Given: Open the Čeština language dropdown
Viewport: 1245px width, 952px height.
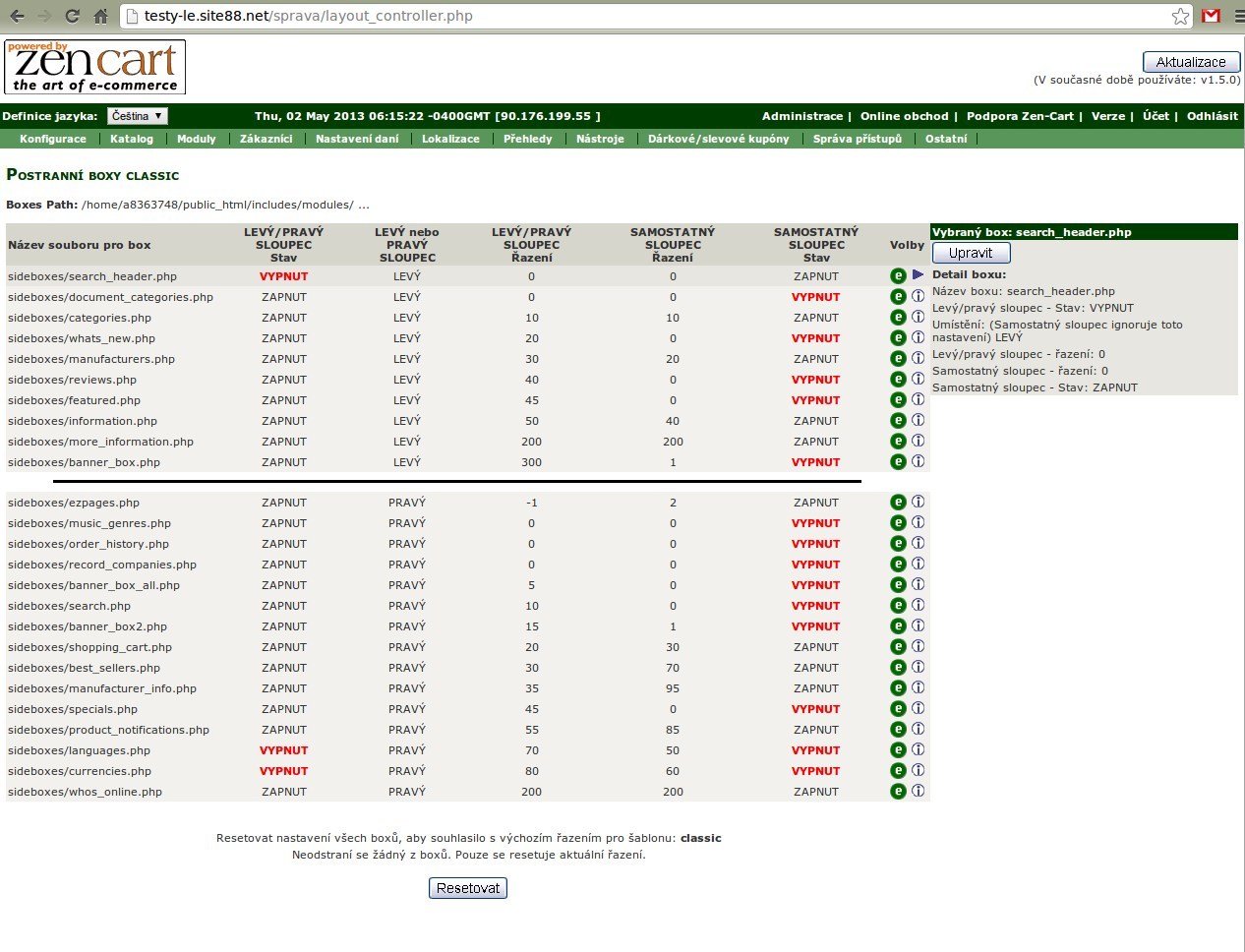Looking at the screenshot, I should [137, 116].
